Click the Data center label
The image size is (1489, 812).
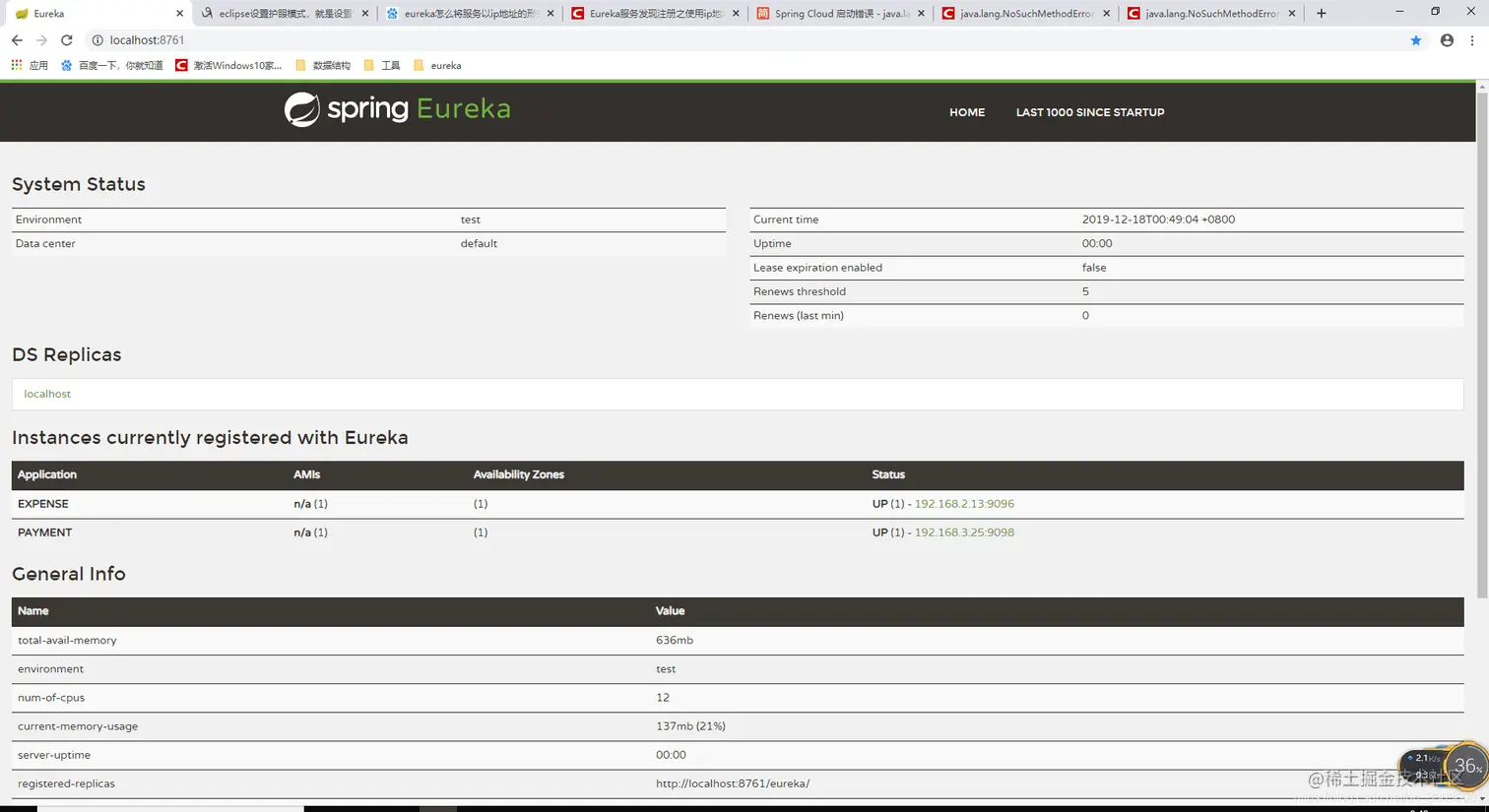[x=45, y=243]
